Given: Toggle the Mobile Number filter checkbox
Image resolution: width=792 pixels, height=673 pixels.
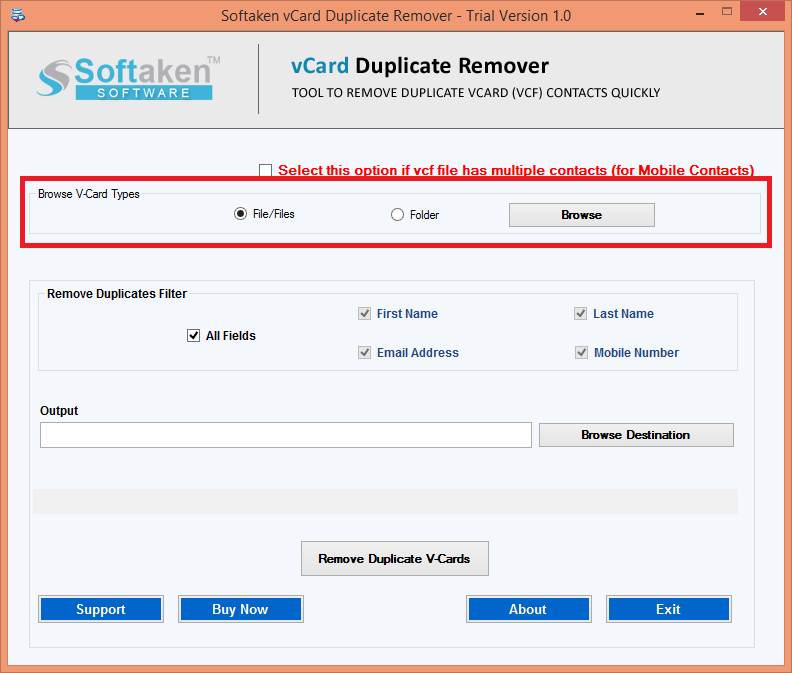Looking at the screenshot, I should pyautogui.click(x=581, y=353).
